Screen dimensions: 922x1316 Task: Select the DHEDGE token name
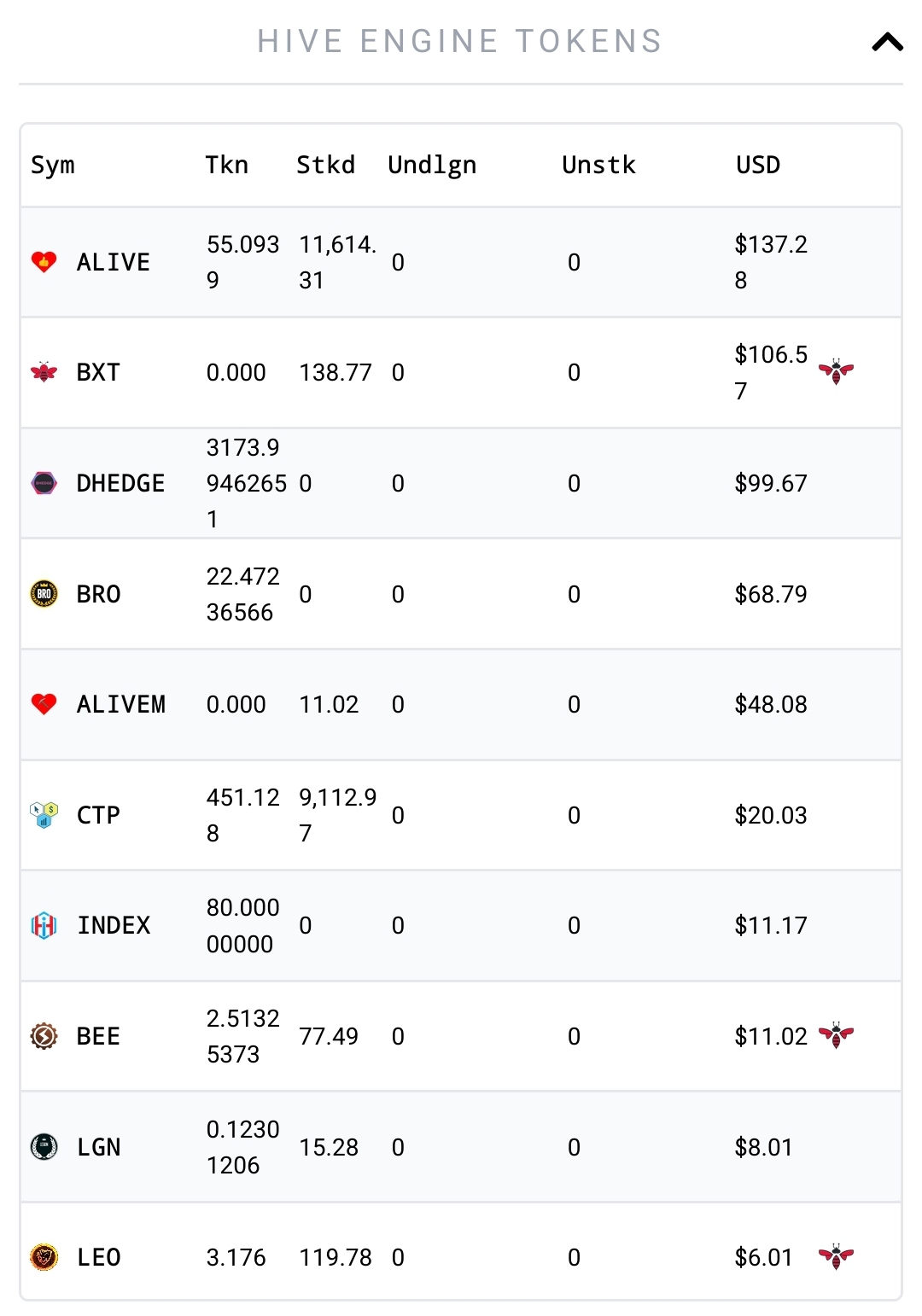coord(120,483)
